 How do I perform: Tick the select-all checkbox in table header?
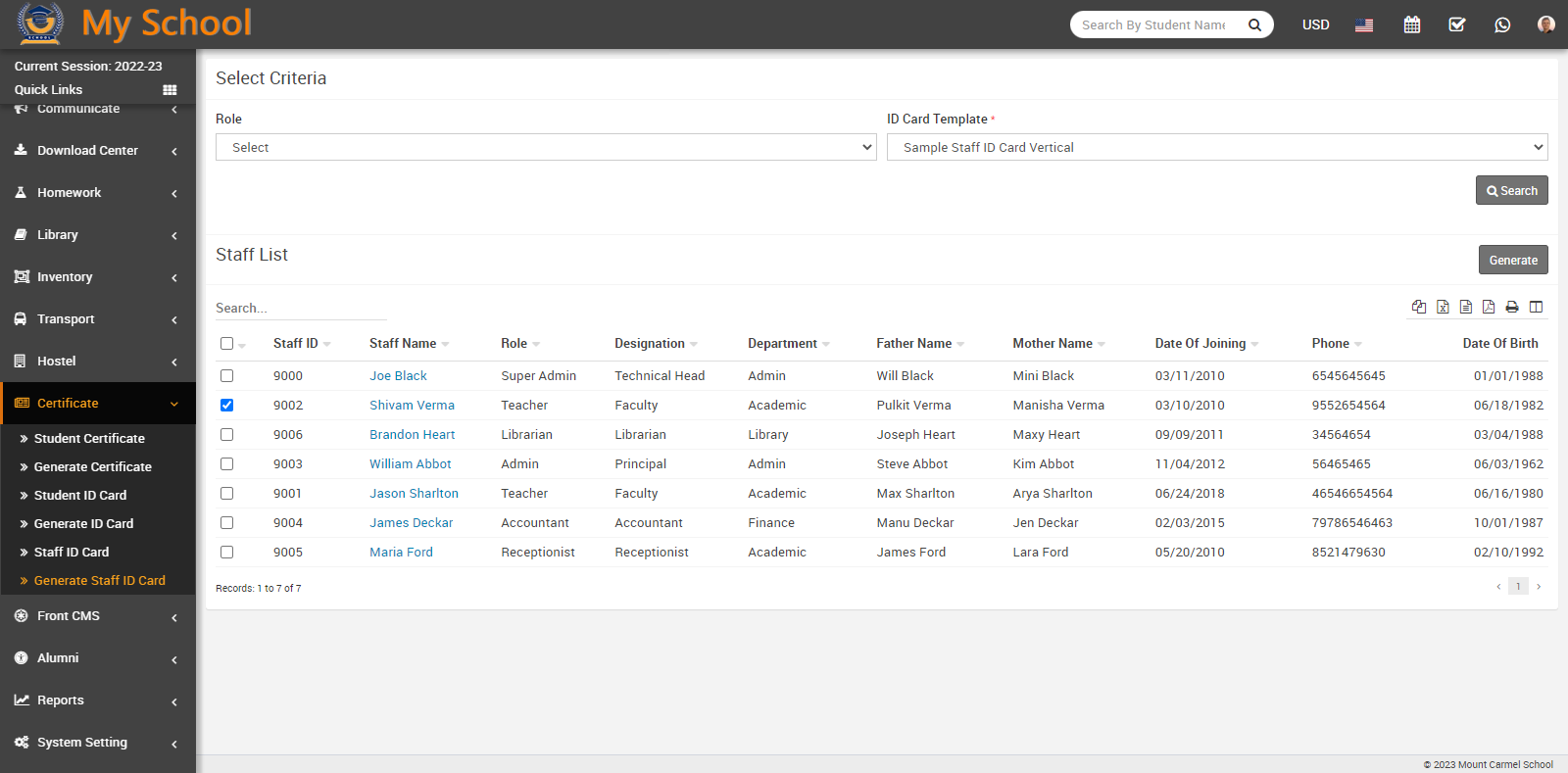point(227,344)
